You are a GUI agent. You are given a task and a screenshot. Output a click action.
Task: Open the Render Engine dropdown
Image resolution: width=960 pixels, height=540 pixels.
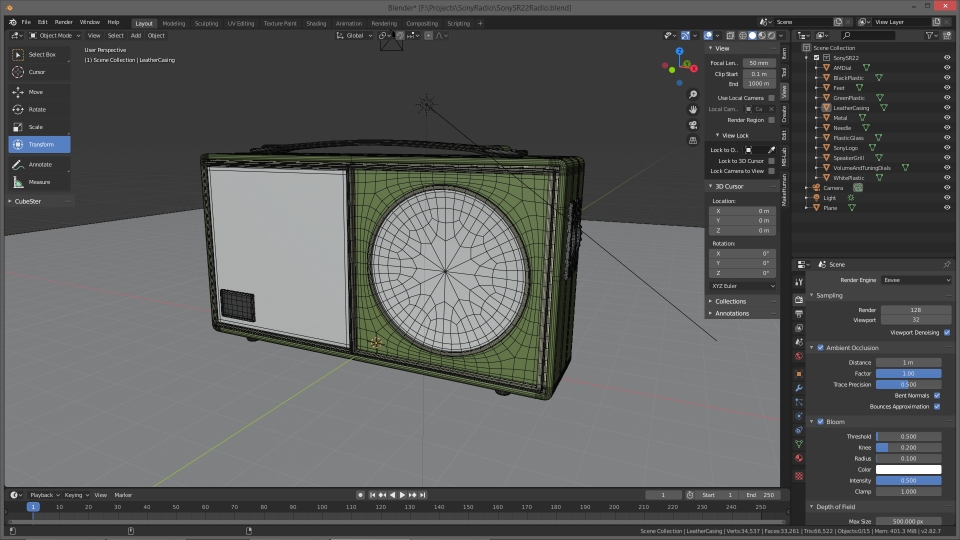(x=916, y=280)
